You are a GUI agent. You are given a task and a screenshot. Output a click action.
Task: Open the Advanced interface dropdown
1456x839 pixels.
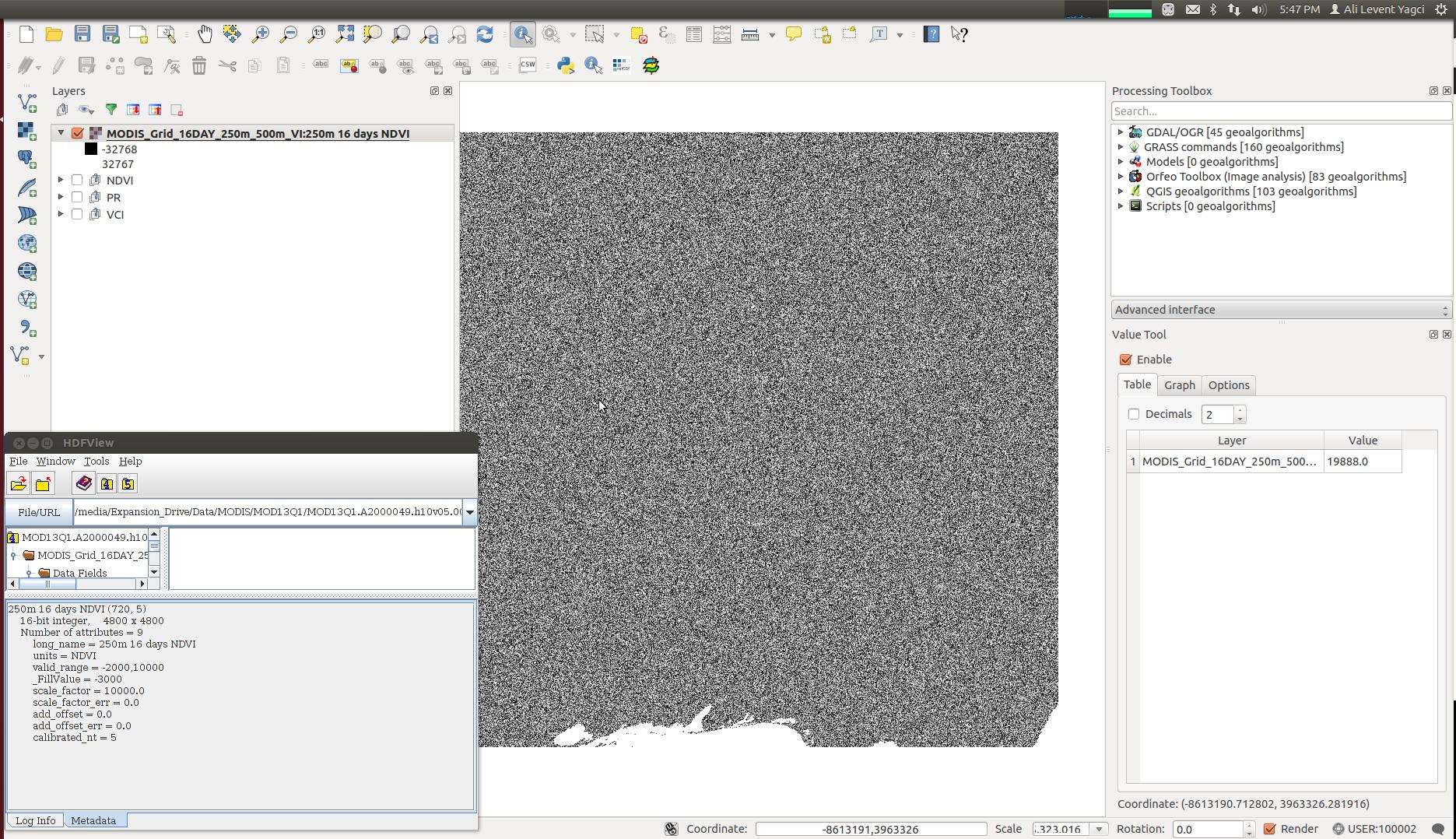pos(1281,310)
